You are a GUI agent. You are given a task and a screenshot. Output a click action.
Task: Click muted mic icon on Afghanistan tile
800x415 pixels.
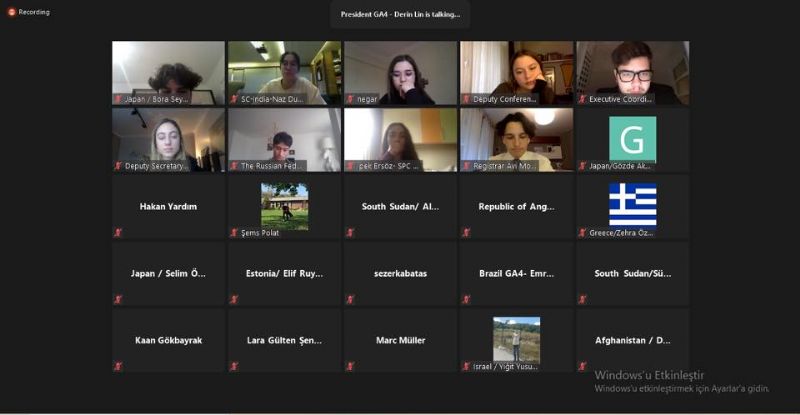pos(582,366)
